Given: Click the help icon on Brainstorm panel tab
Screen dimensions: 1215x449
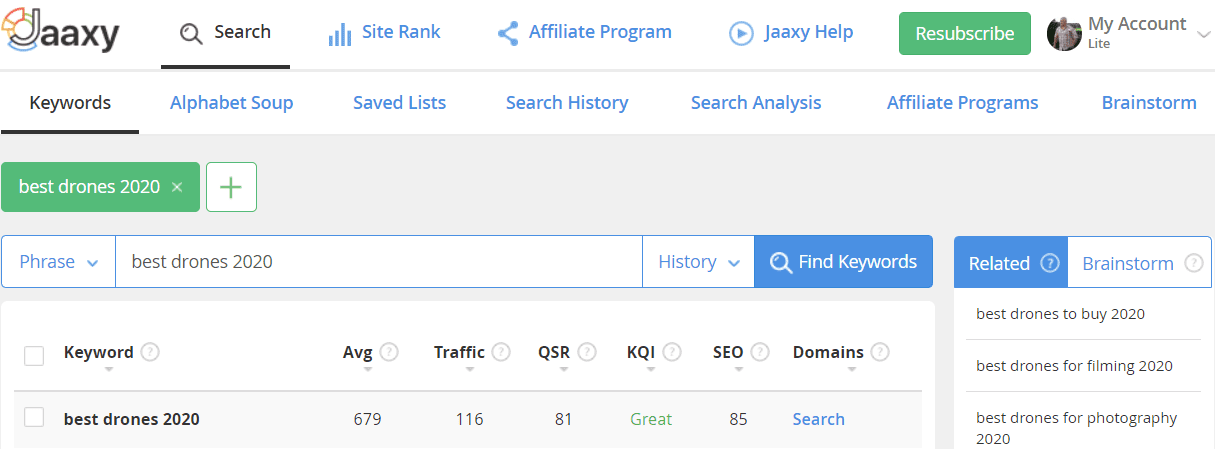Looking at the screenshot, I should [x=1193, y=263].
